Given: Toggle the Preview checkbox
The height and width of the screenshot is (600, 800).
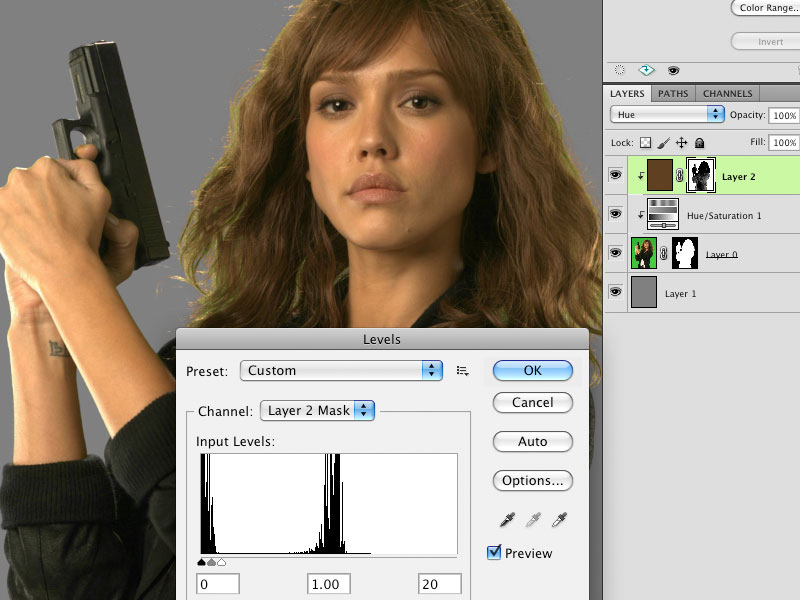Looking at the screenshot, I should [x=493, y=552].
